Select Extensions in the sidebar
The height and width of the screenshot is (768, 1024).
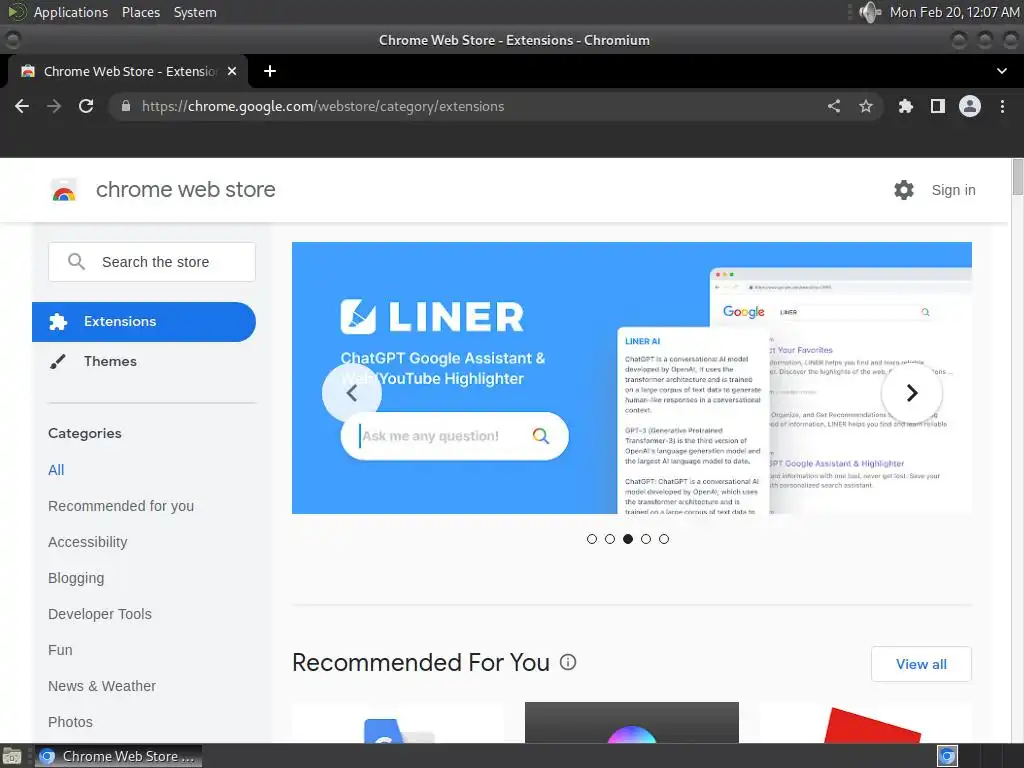tap(144, 322)
